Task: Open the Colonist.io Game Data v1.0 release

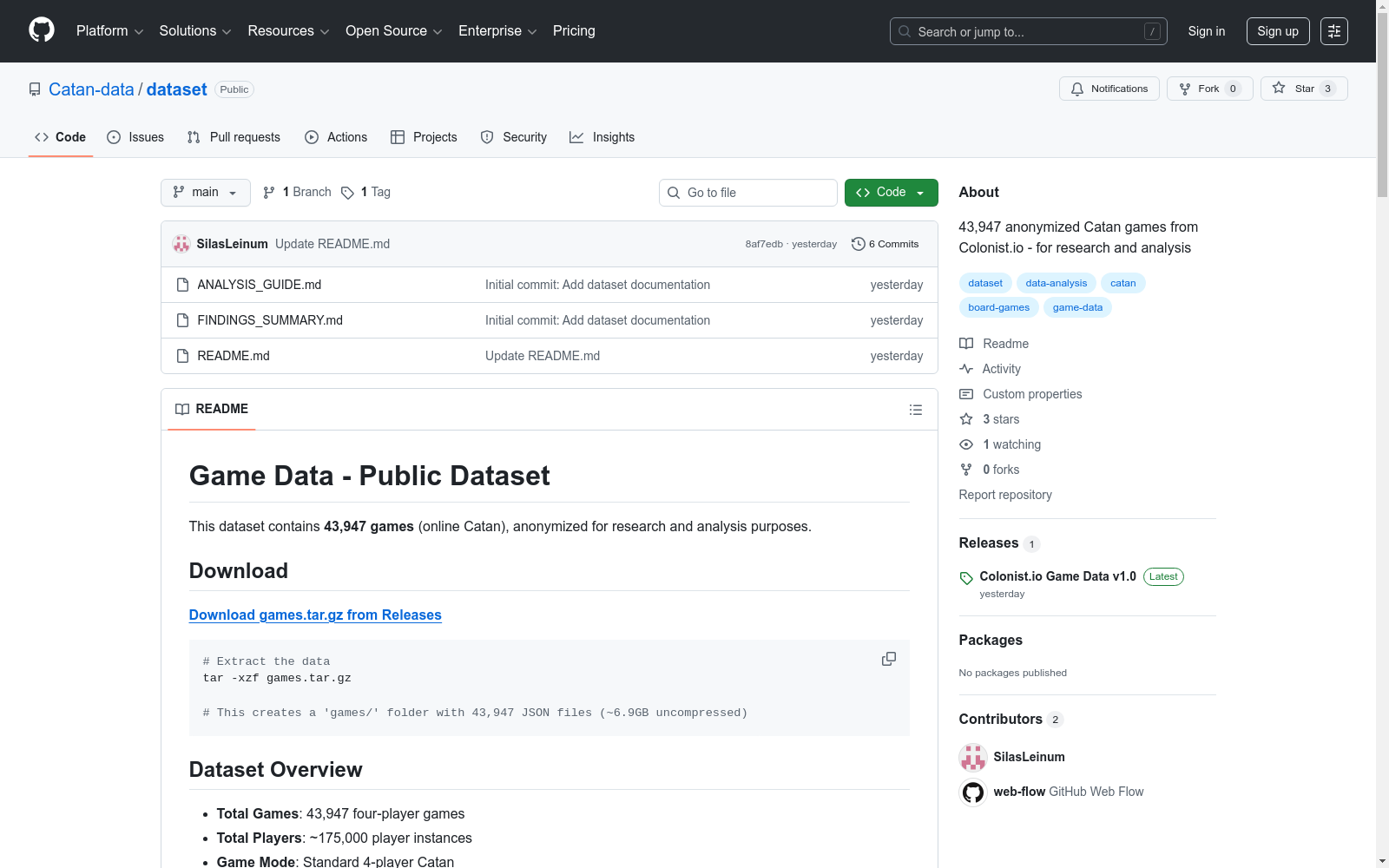Action: [1057, 576]
